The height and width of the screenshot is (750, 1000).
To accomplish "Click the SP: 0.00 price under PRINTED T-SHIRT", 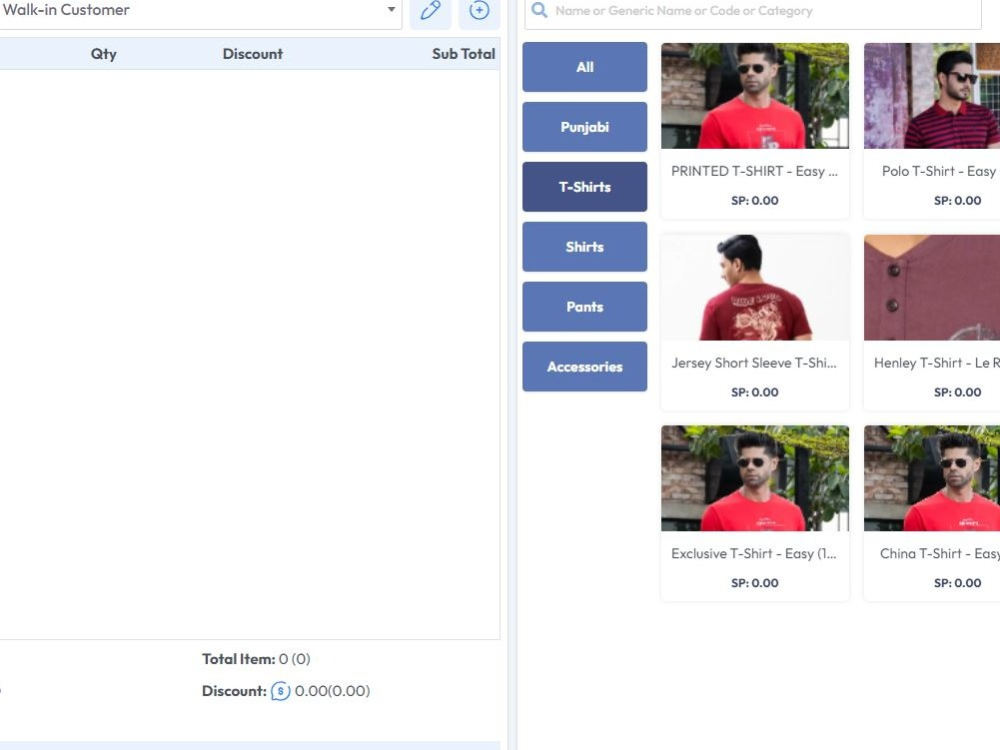I will (x=755, y=200).
